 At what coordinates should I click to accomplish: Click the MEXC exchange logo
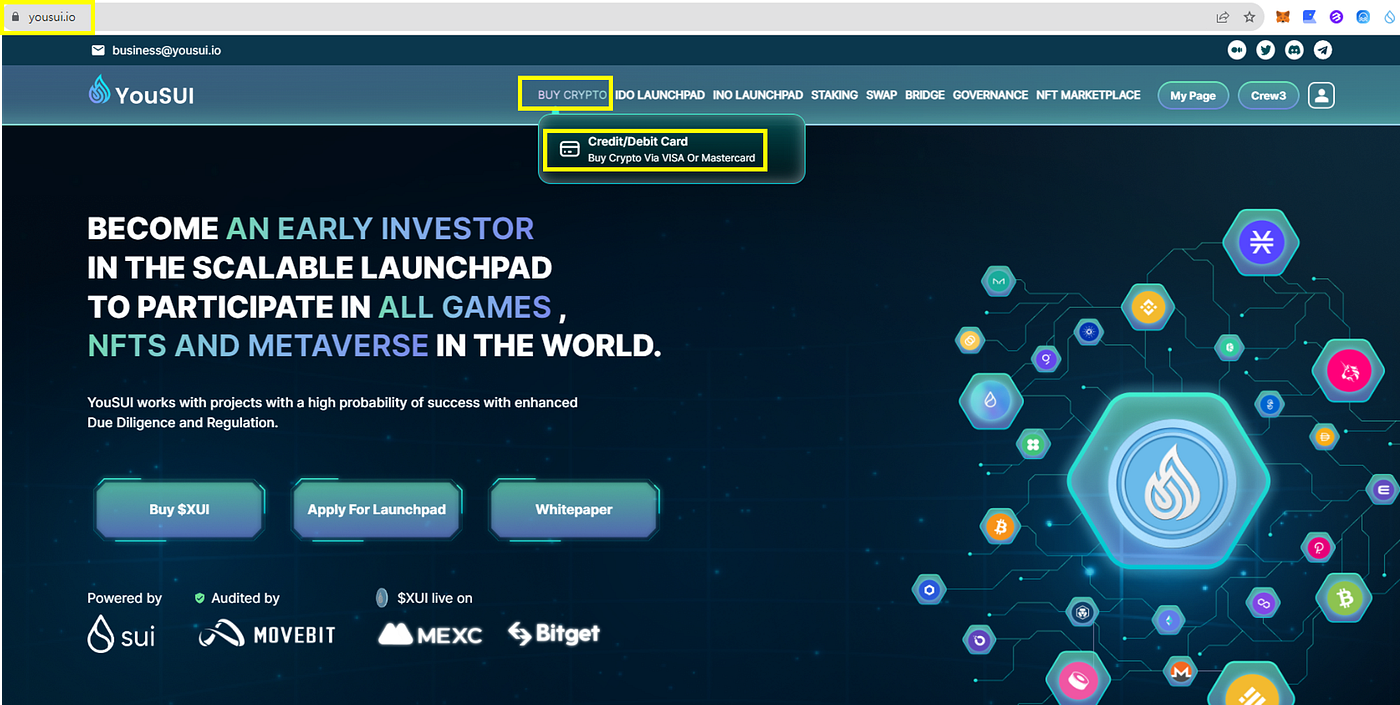click(x=429, y=634)
